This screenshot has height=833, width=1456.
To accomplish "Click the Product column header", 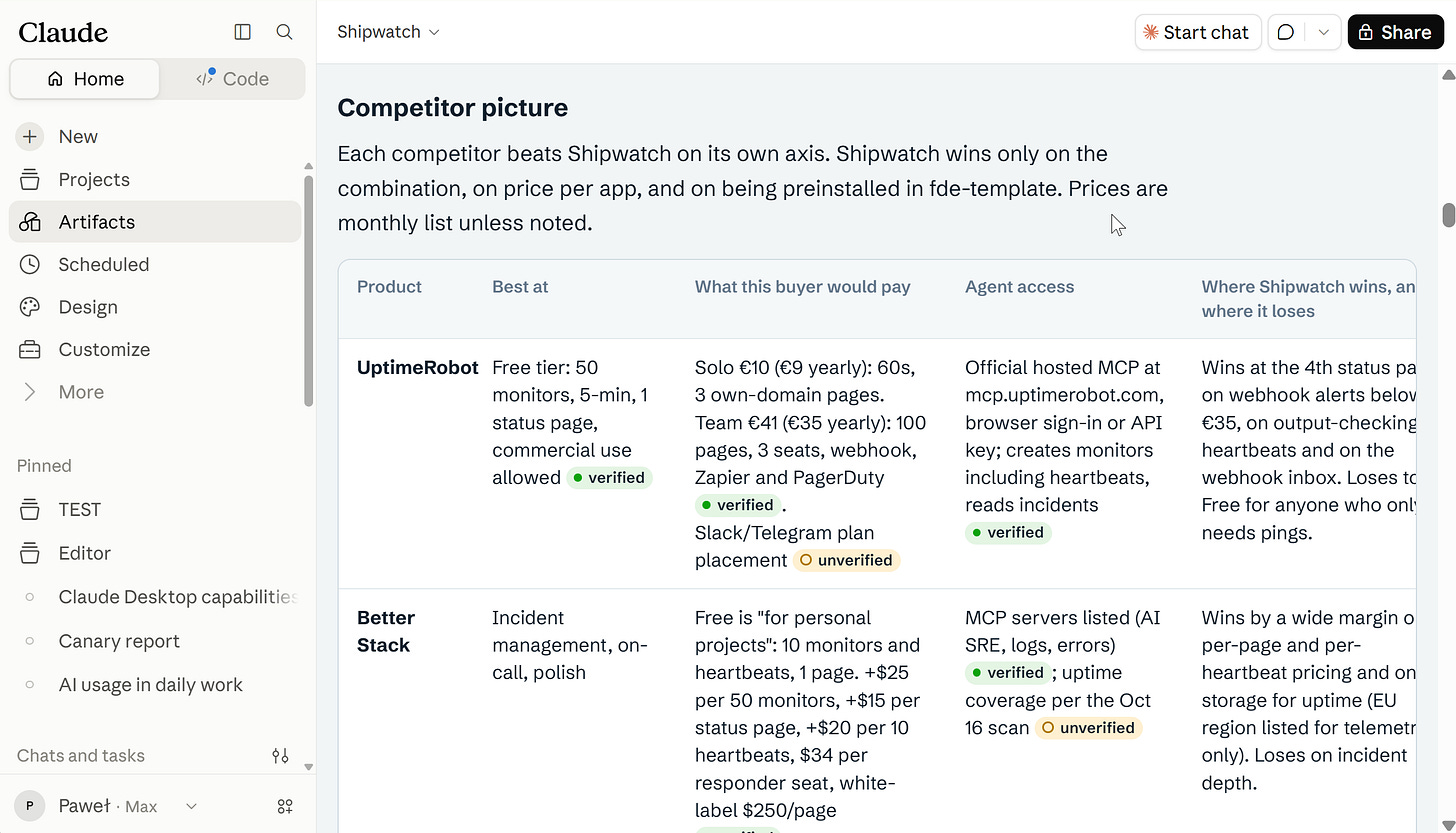I will [x=389, y=287].
